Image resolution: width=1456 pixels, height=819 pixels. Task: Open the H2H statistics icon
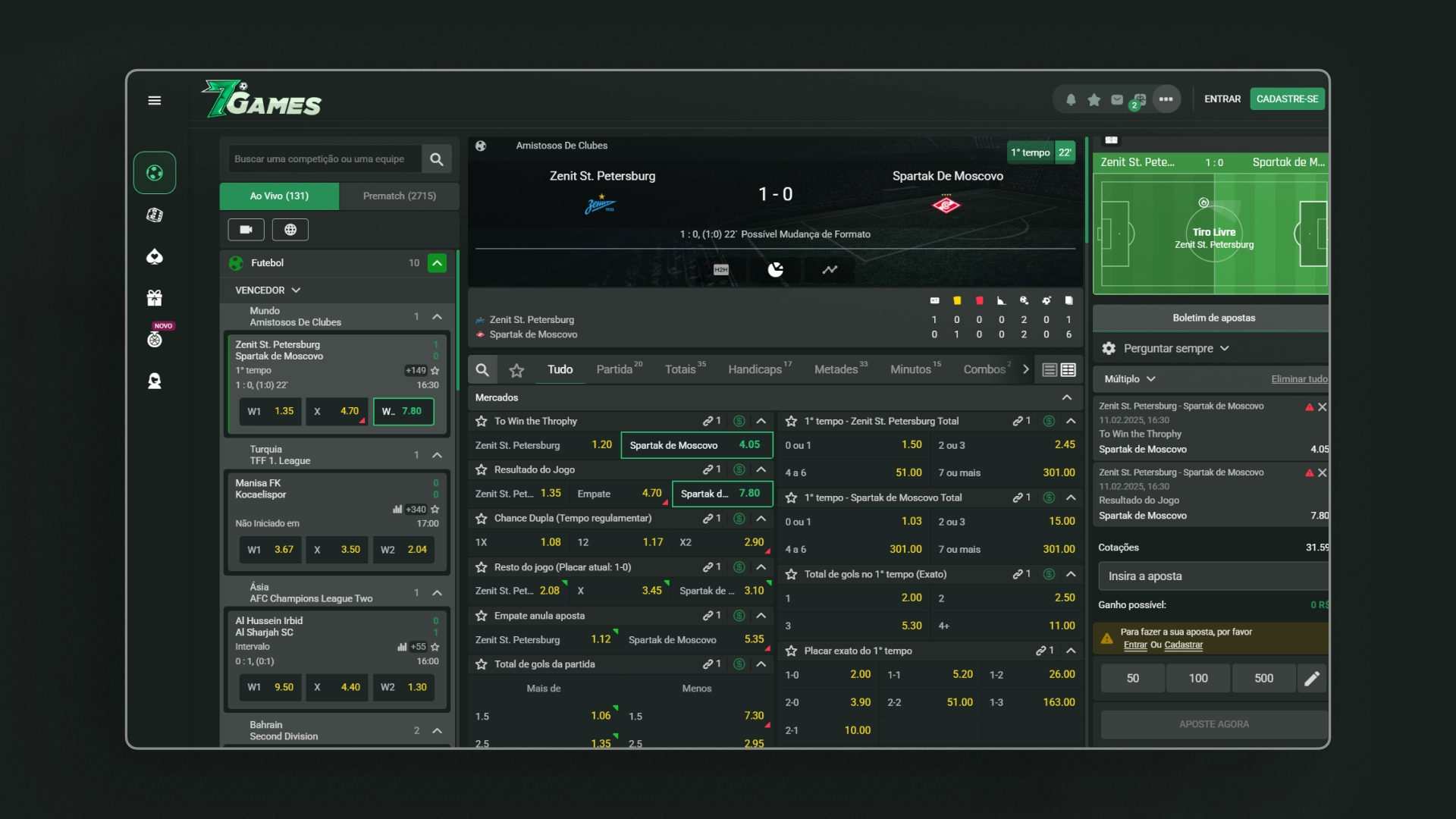[x=720, y=269]
